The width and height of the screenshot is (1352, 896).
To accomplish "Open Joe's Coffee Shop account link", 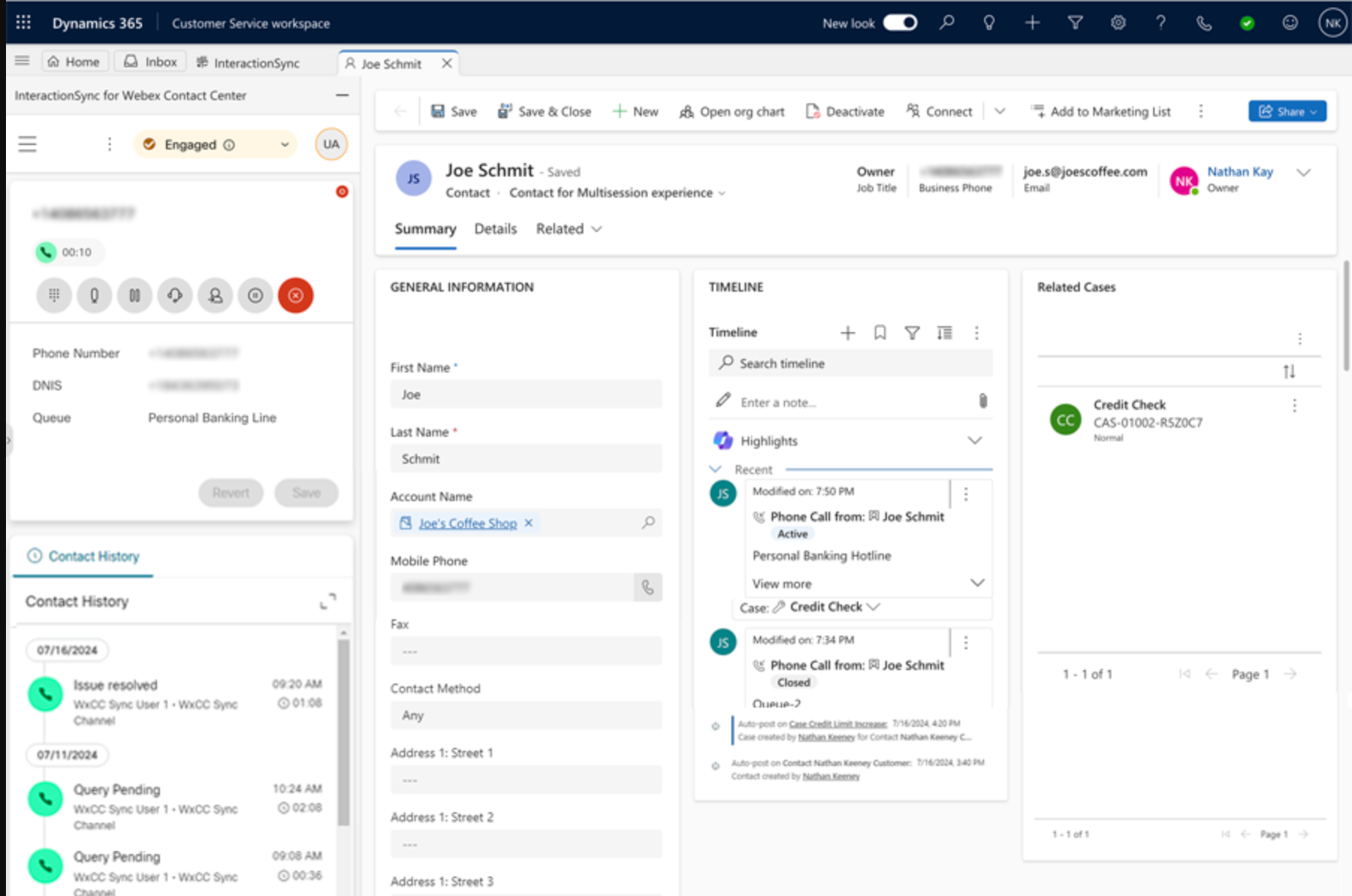I will click(x=467, y=524).
